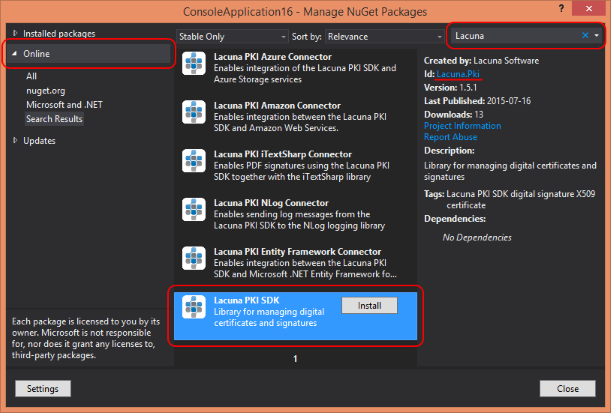Expand the Updates section
Screen dimensions: 611x413
point(15,140)
